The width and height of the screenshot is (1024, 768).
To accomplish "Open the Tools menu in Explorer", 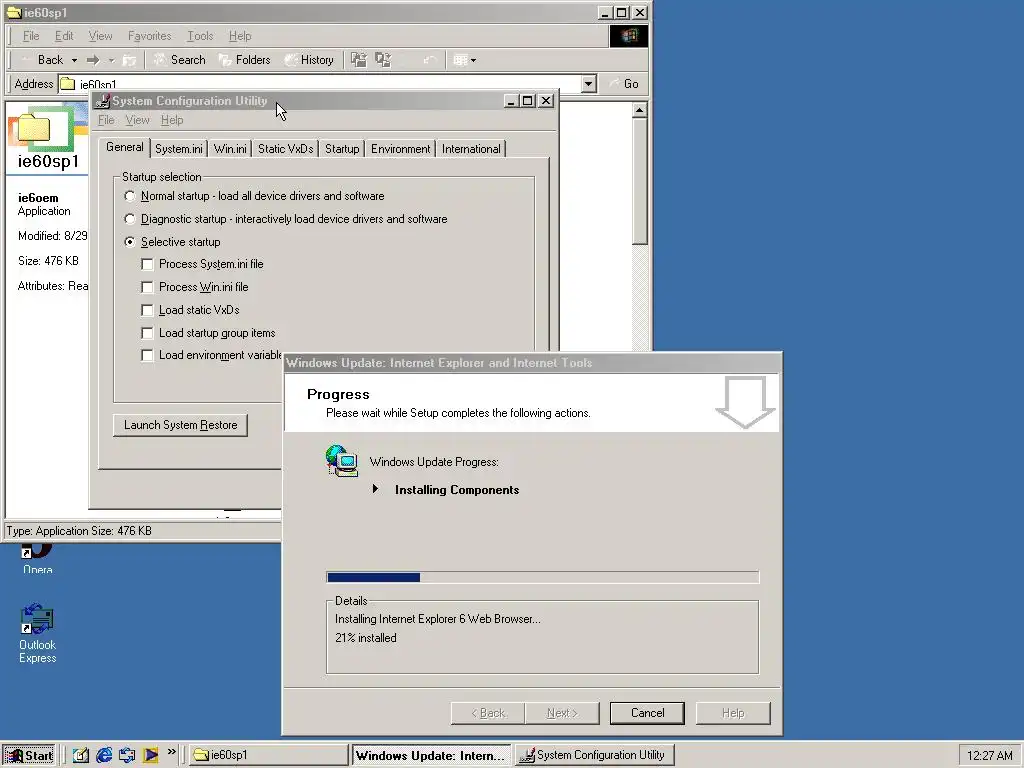I will (200, 36).
